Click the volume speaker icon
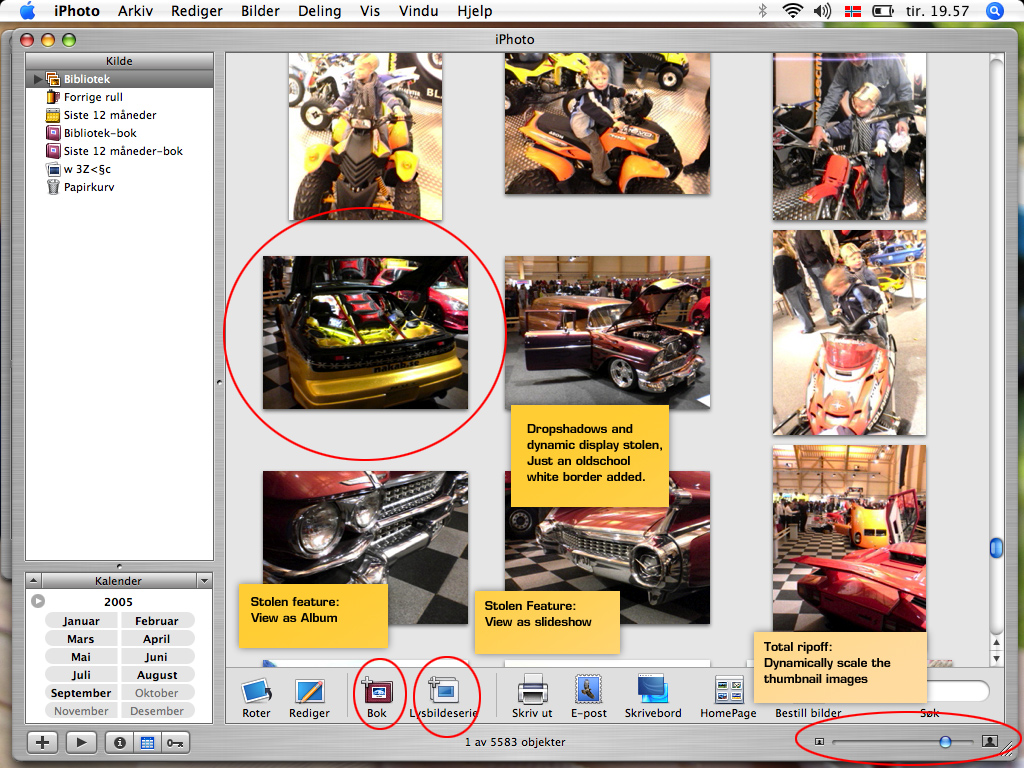1024x768 pixels. coord(822,11)
